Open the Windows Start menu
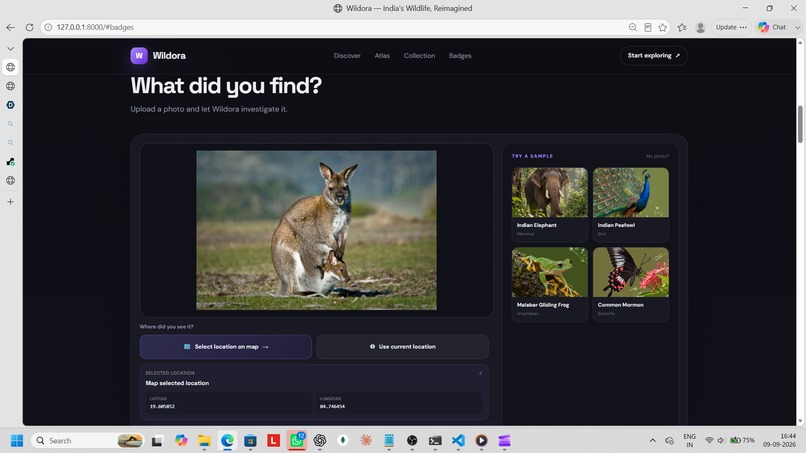 [17, 441]
